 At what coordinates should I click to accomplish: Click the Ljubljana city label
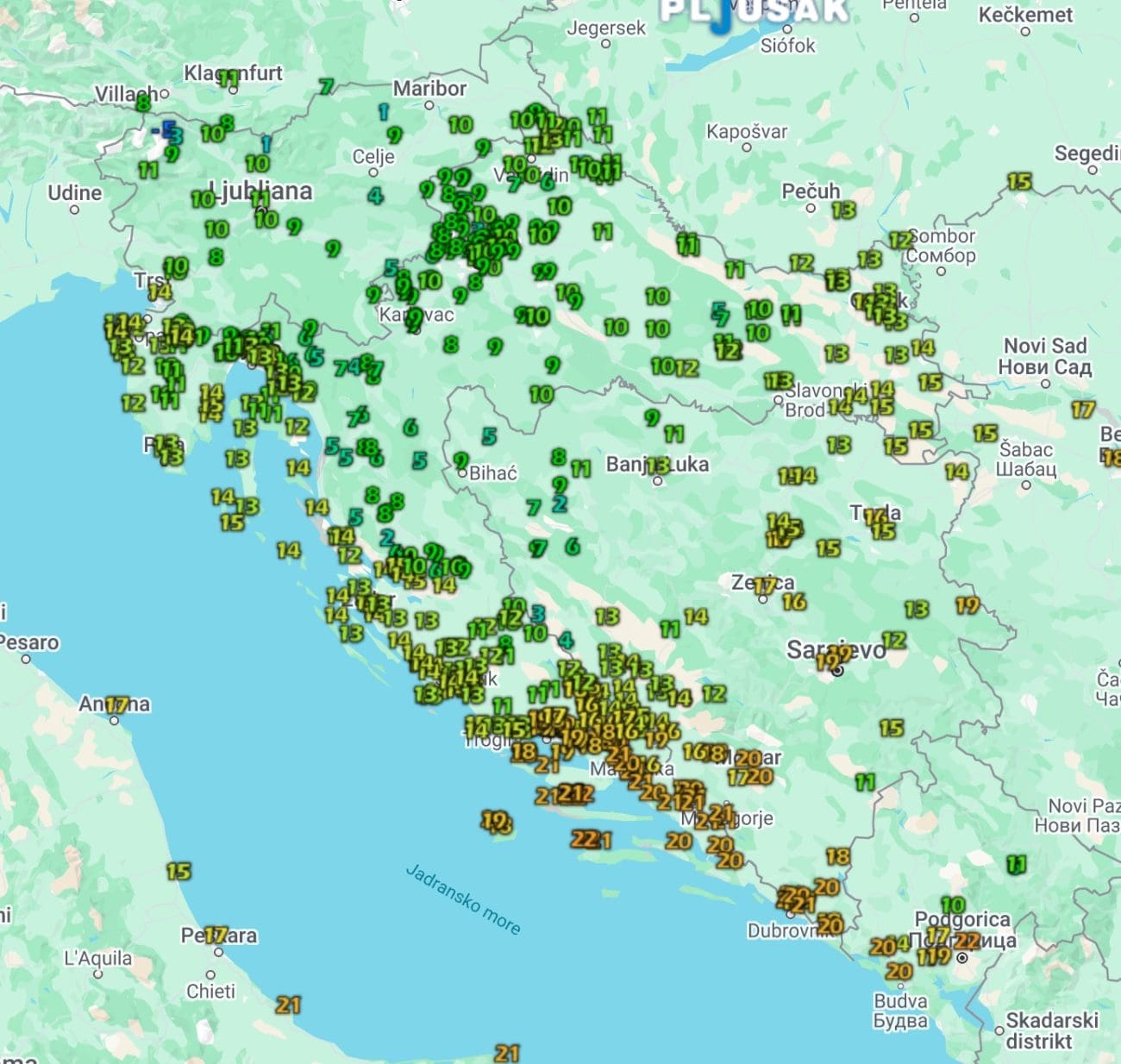pos(262,191)
